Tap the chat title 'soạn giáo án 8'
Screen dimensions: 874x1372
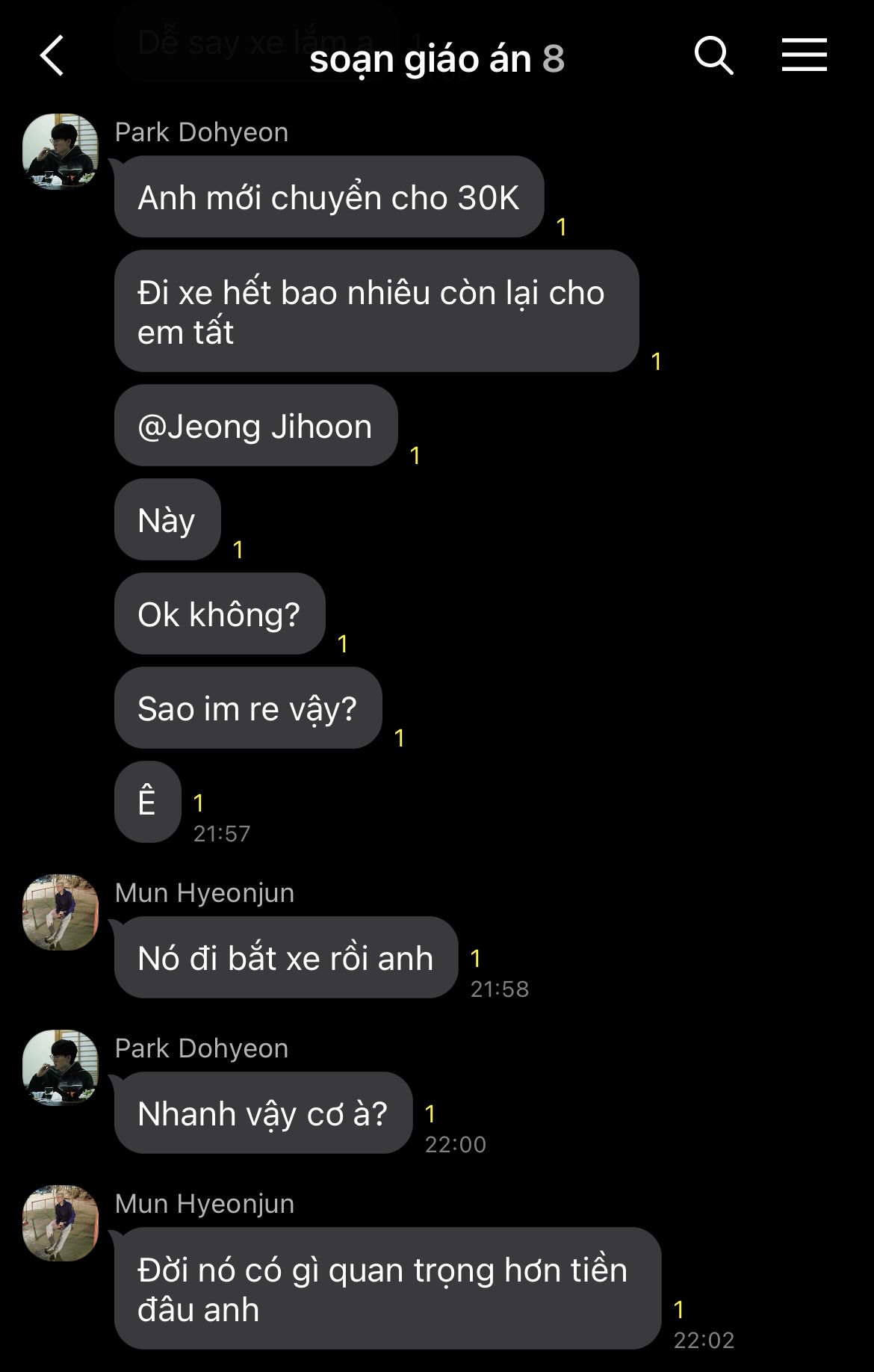tap(437, 59)
